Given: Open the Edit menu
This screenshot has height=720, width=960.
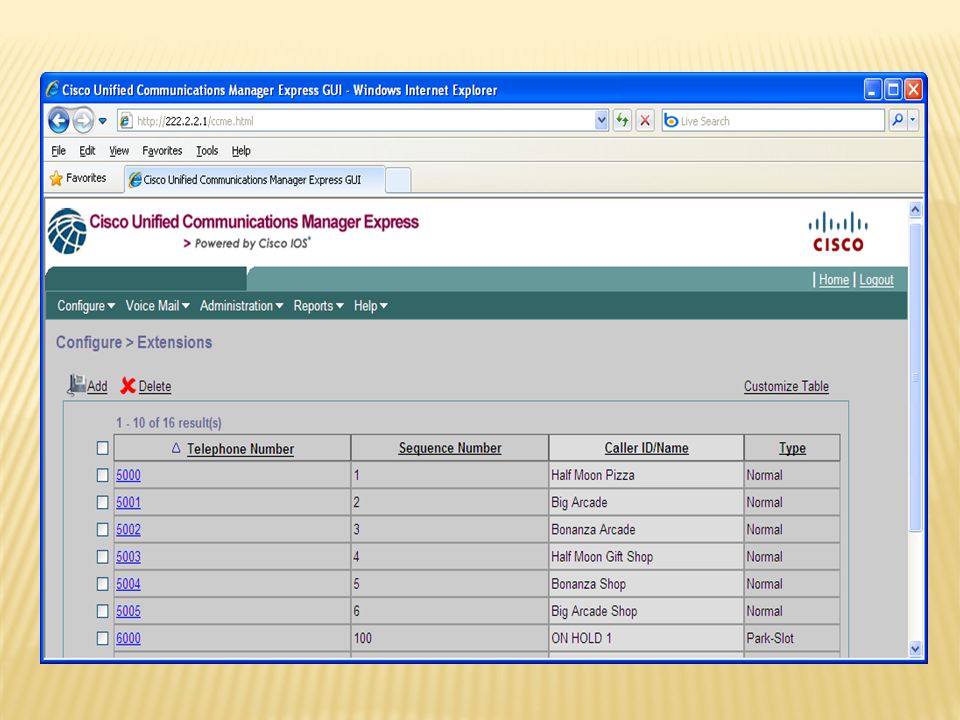Looking at the screenshot, I should click(x=87, y=151).
